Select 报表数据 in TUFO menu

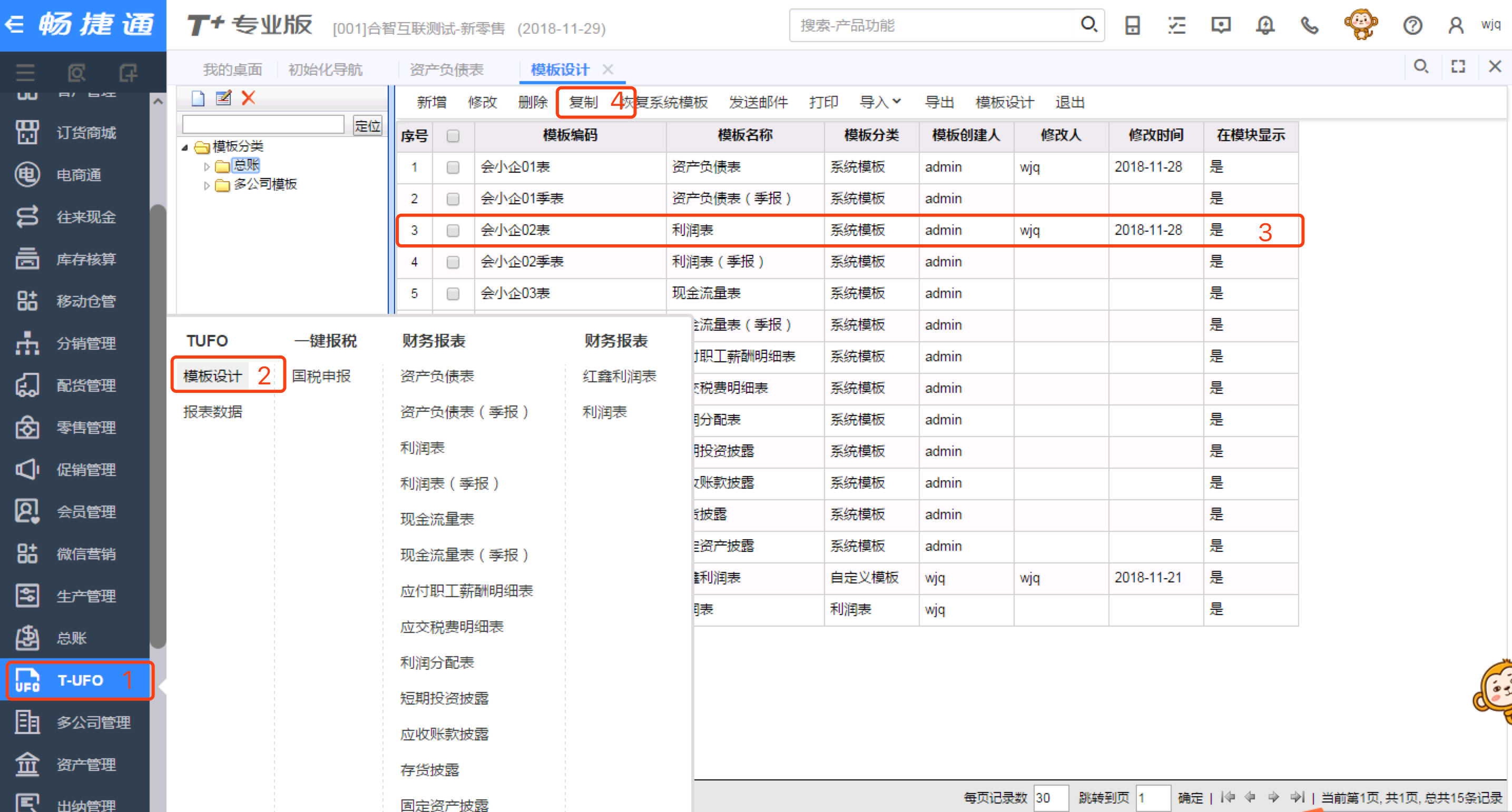212,412
